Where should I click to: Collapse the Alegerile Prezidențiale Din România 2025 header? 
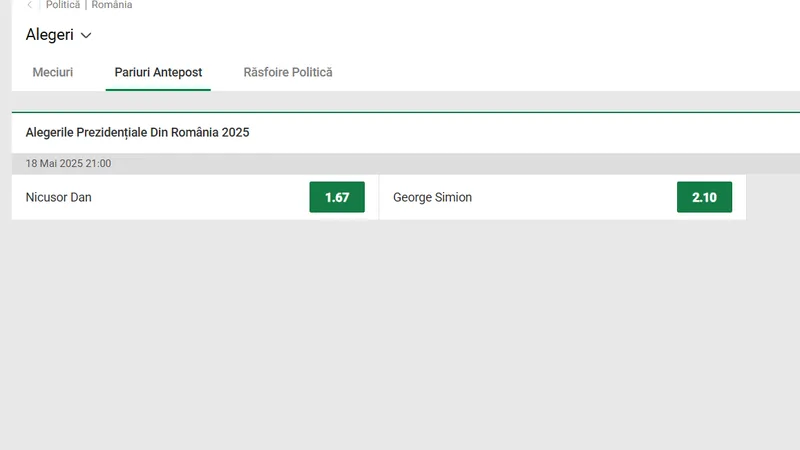pos(406,133)
